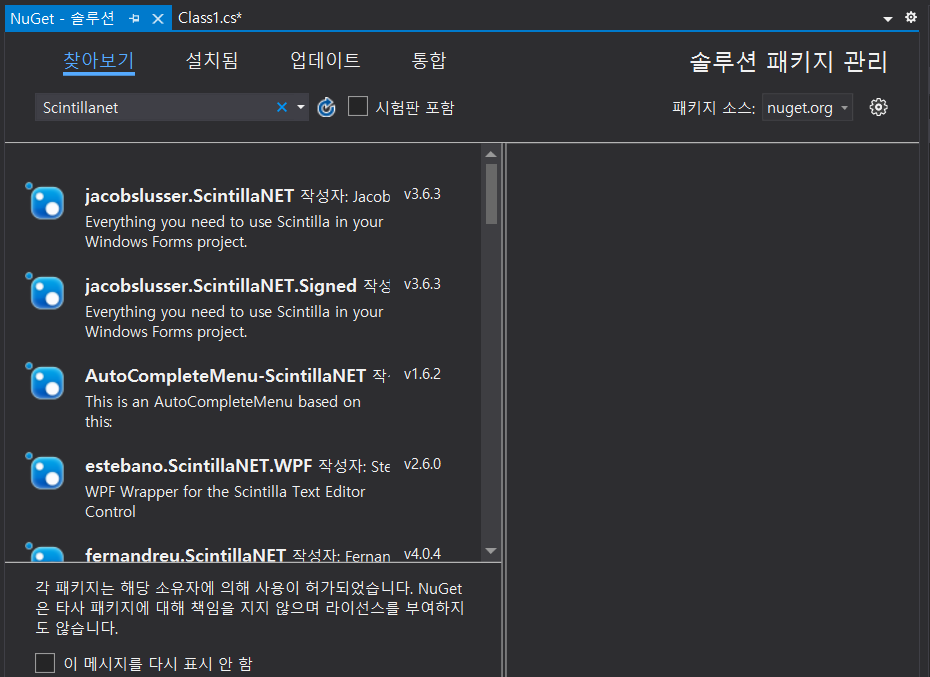Click version v1.6.2 of AutoCompleteMenu-ScintillaNET

422,374
